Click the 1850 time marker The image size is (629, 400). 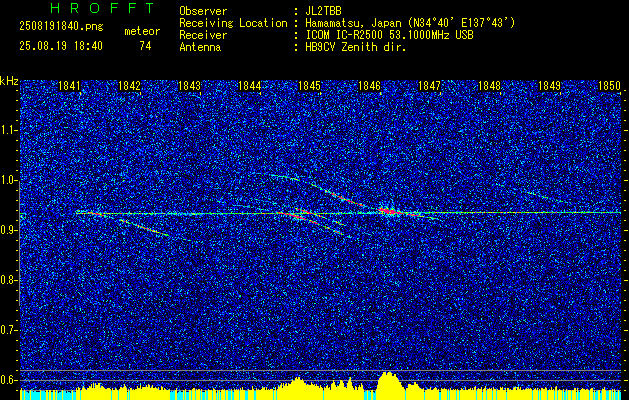[610, 86]
